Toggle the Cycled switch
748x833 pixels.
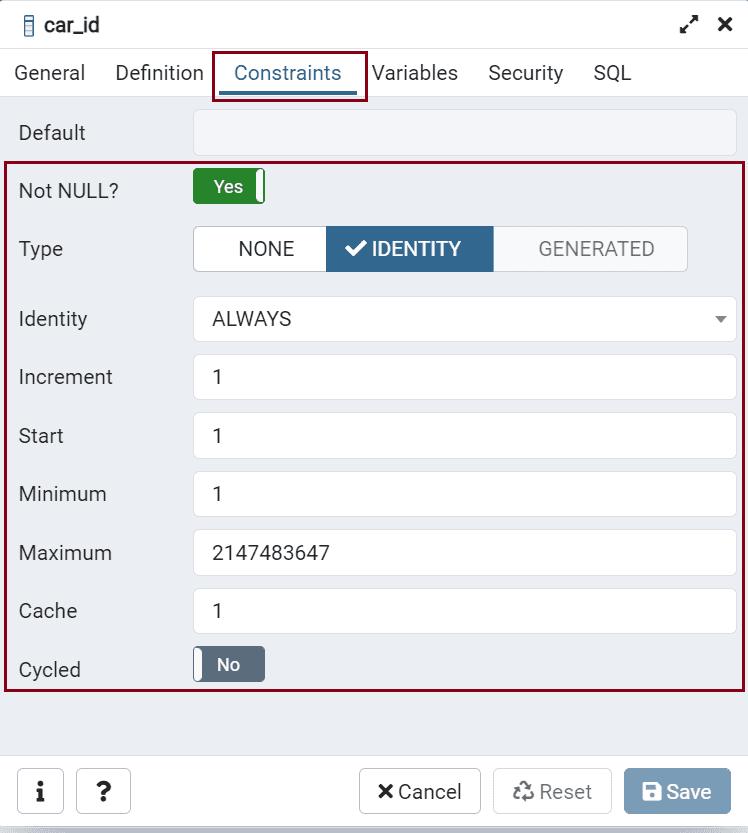coord(229,664)
